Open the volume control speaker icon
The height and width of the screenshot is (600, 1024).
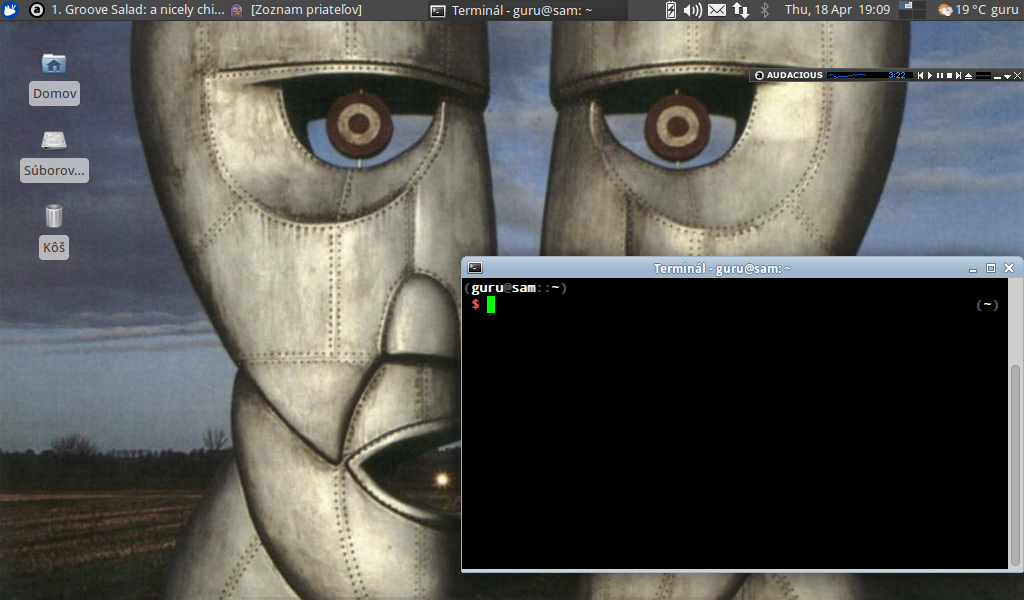click(692, 10)
